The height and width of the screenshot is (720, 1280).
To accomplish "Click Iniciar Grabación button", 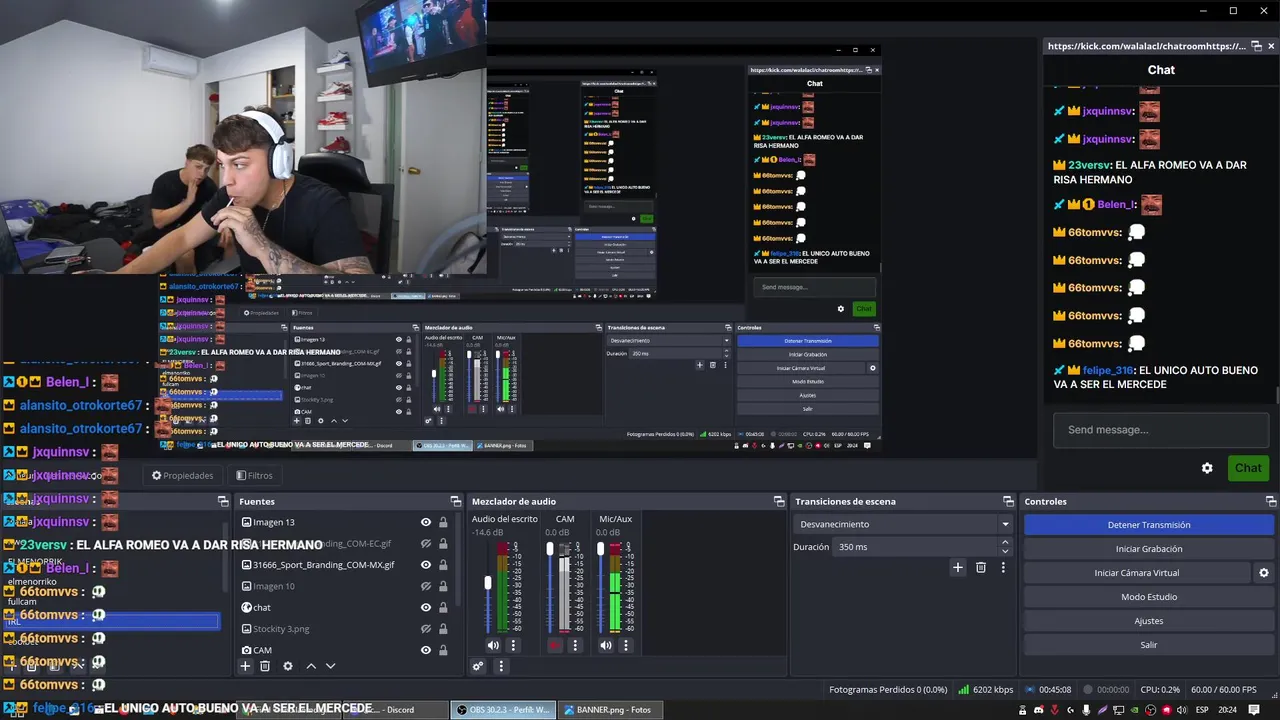I will 1149,549.
